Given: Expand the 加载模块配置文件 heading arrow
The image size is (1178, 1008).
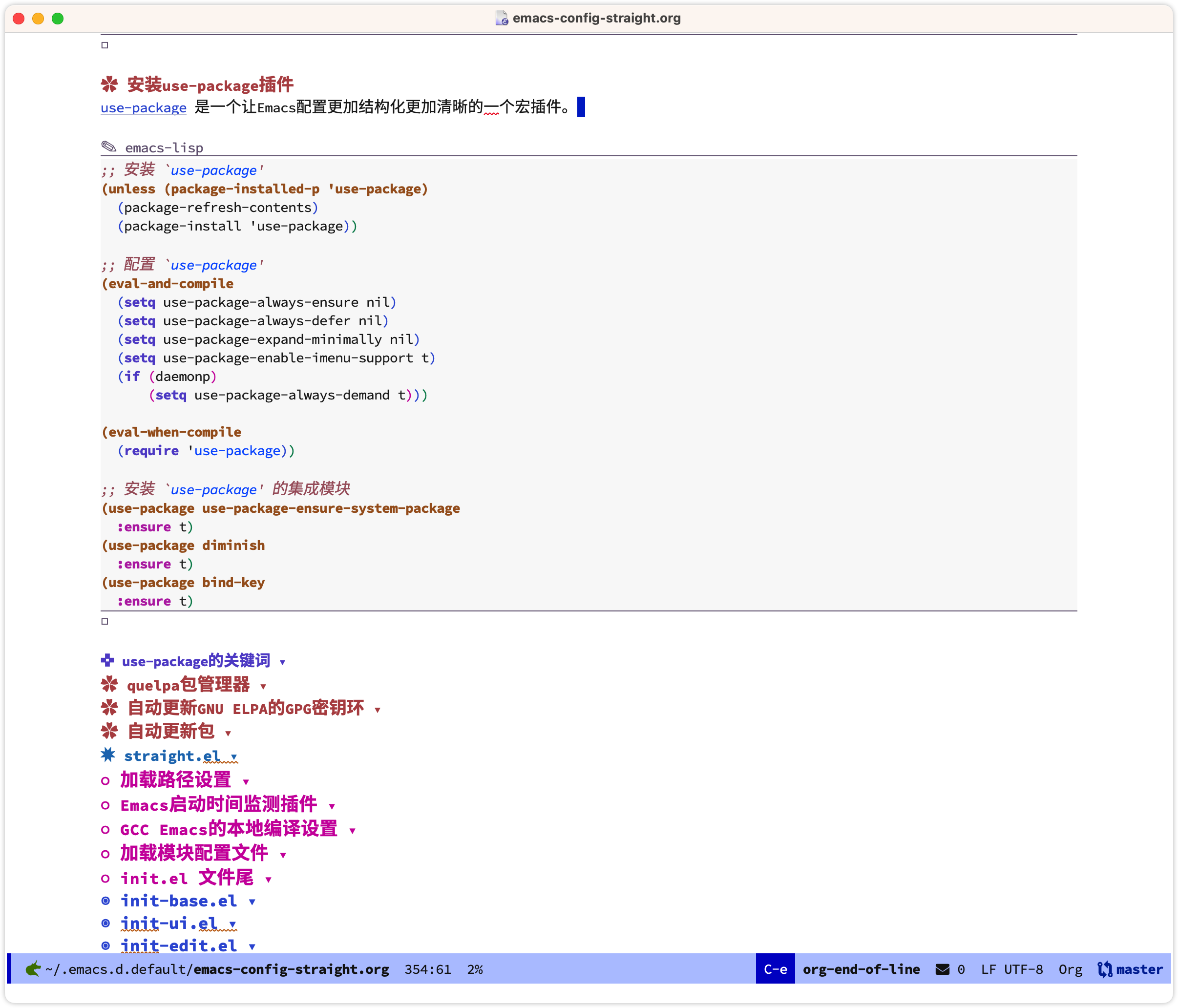Looking at the screenshot, I should pyautogui.click(x=283, y=856).
